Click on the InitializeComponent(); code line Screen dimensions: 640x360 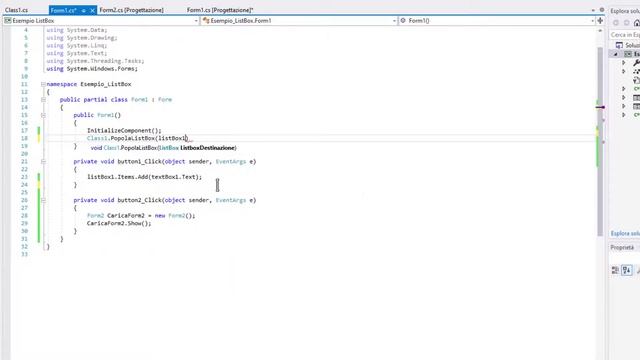(124, 131)
